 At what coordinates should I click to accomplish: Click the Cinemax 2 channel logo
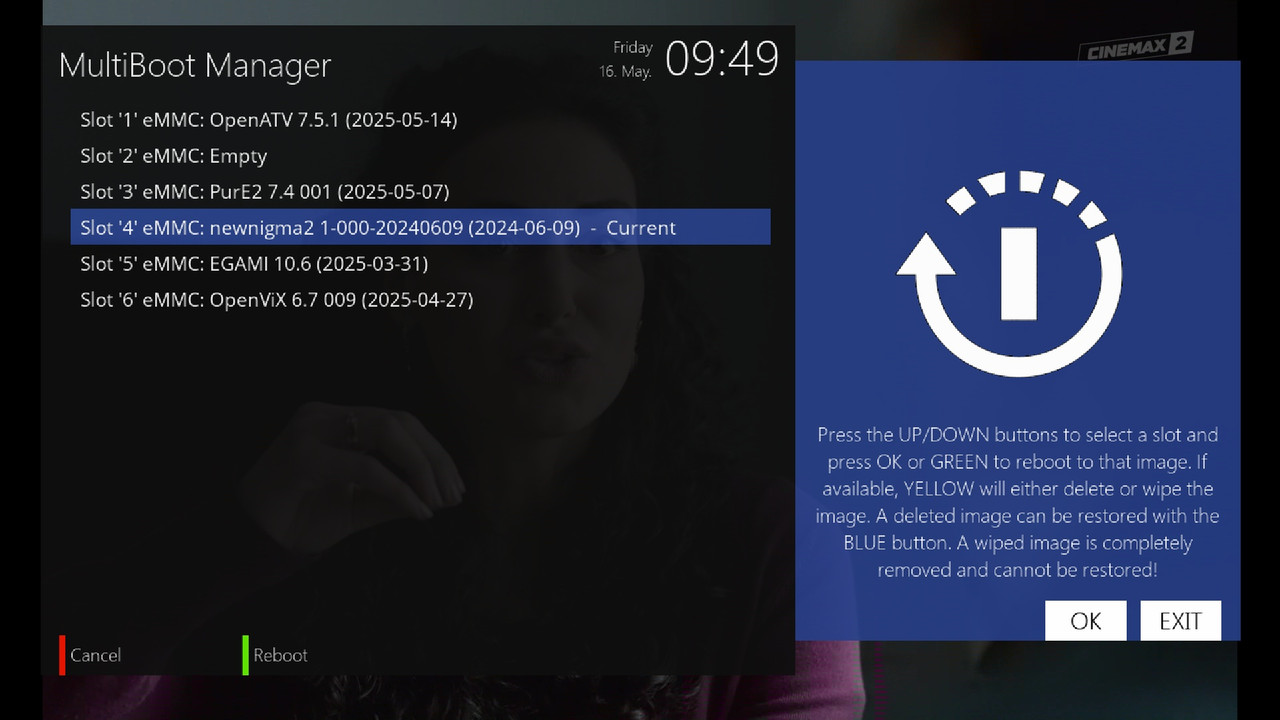point(1134,47)
